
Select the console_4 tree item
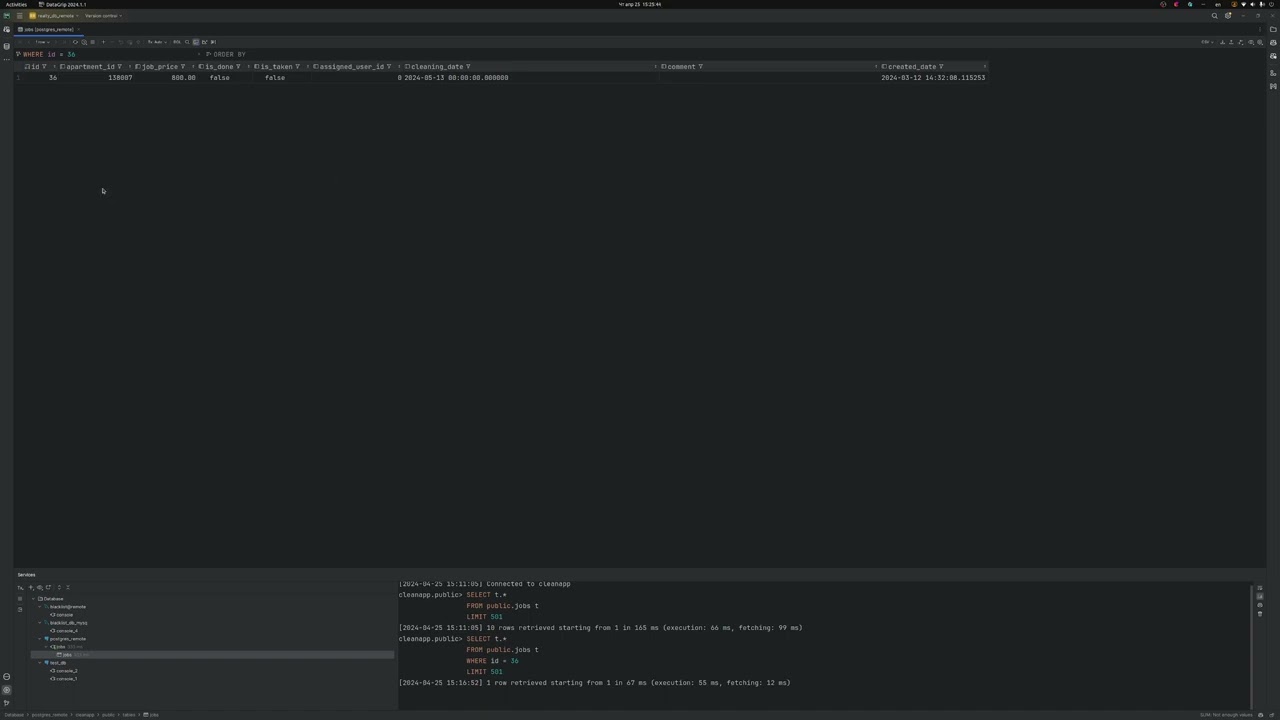pos(65,631)
